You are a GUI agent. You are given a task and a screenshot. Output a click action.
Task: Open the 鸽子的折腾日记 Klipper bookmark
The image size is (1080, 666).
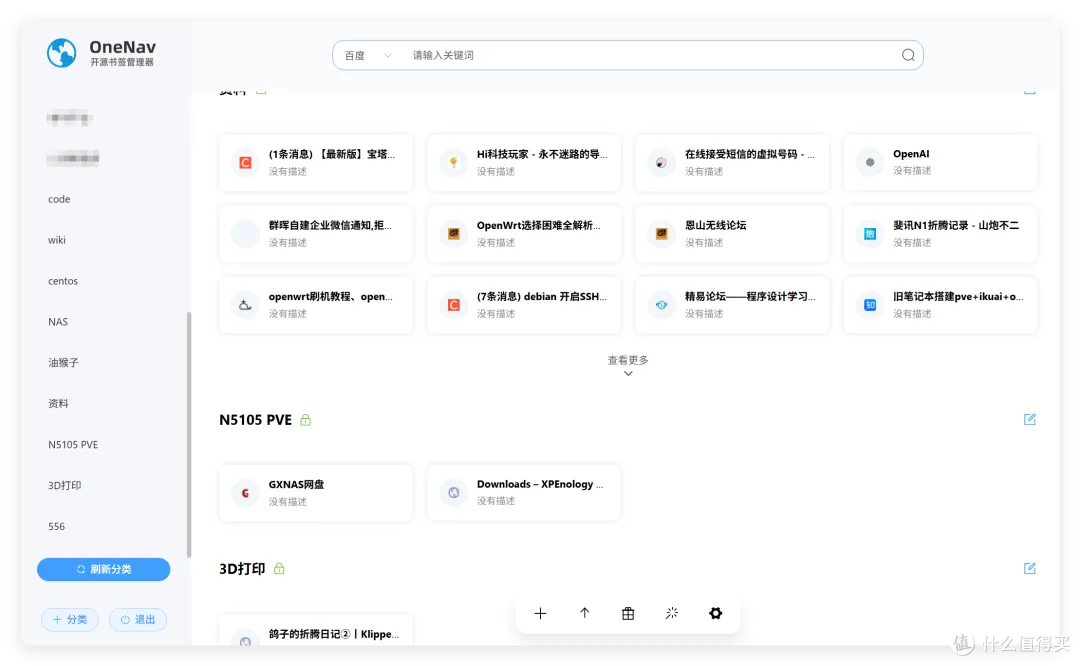(x=316, y=630)
